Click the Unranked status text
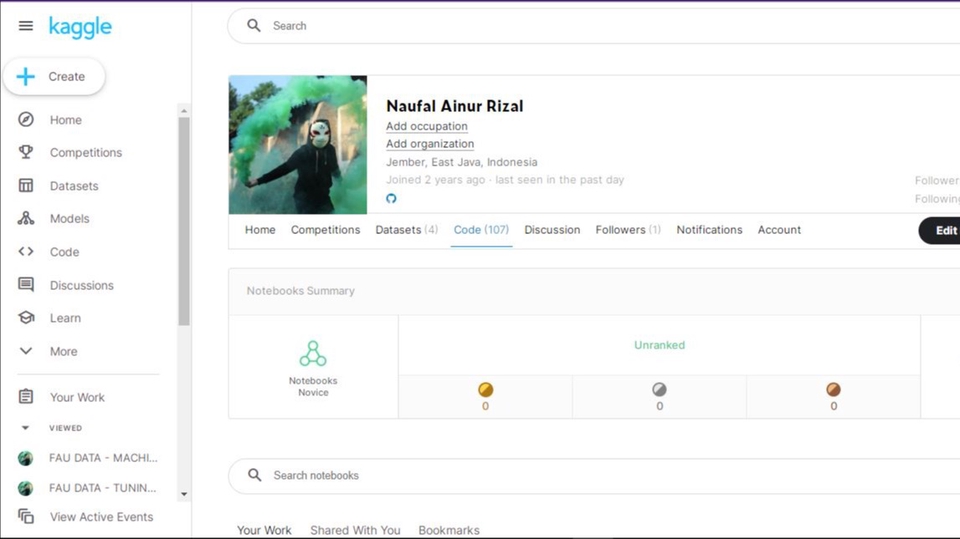The width and height of the screenshot is (960, 539). (659, 345)
